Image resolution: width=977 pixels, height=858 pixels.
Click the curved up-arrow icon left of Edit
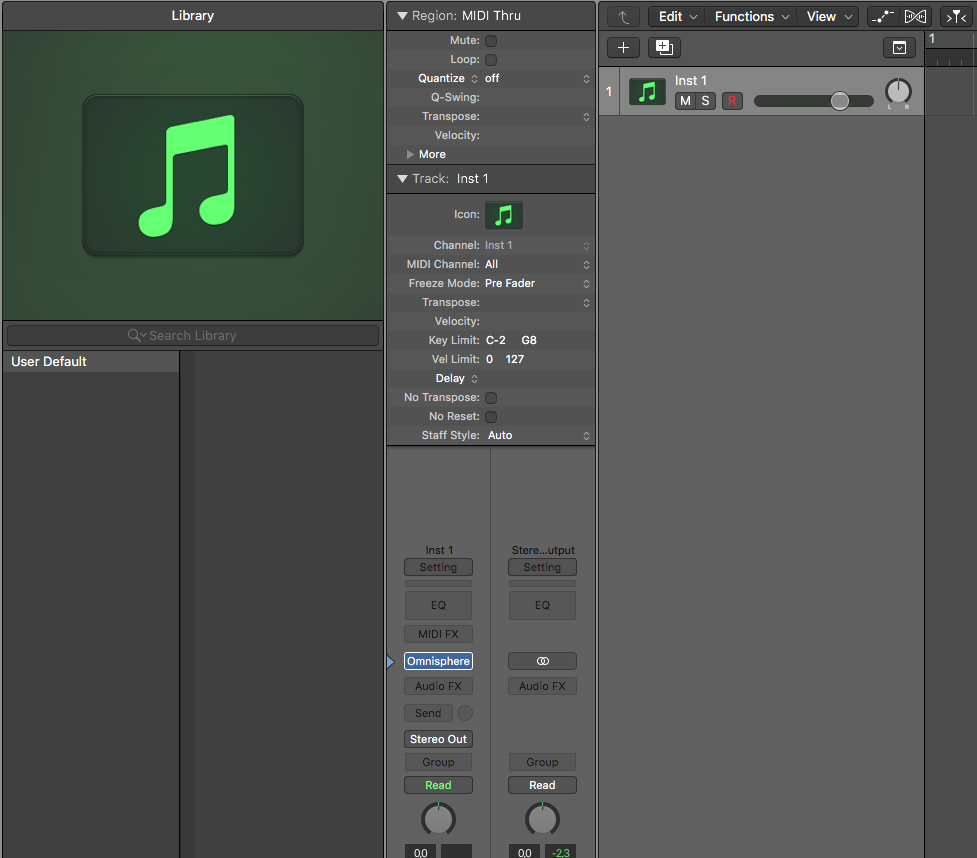[623, 17]
